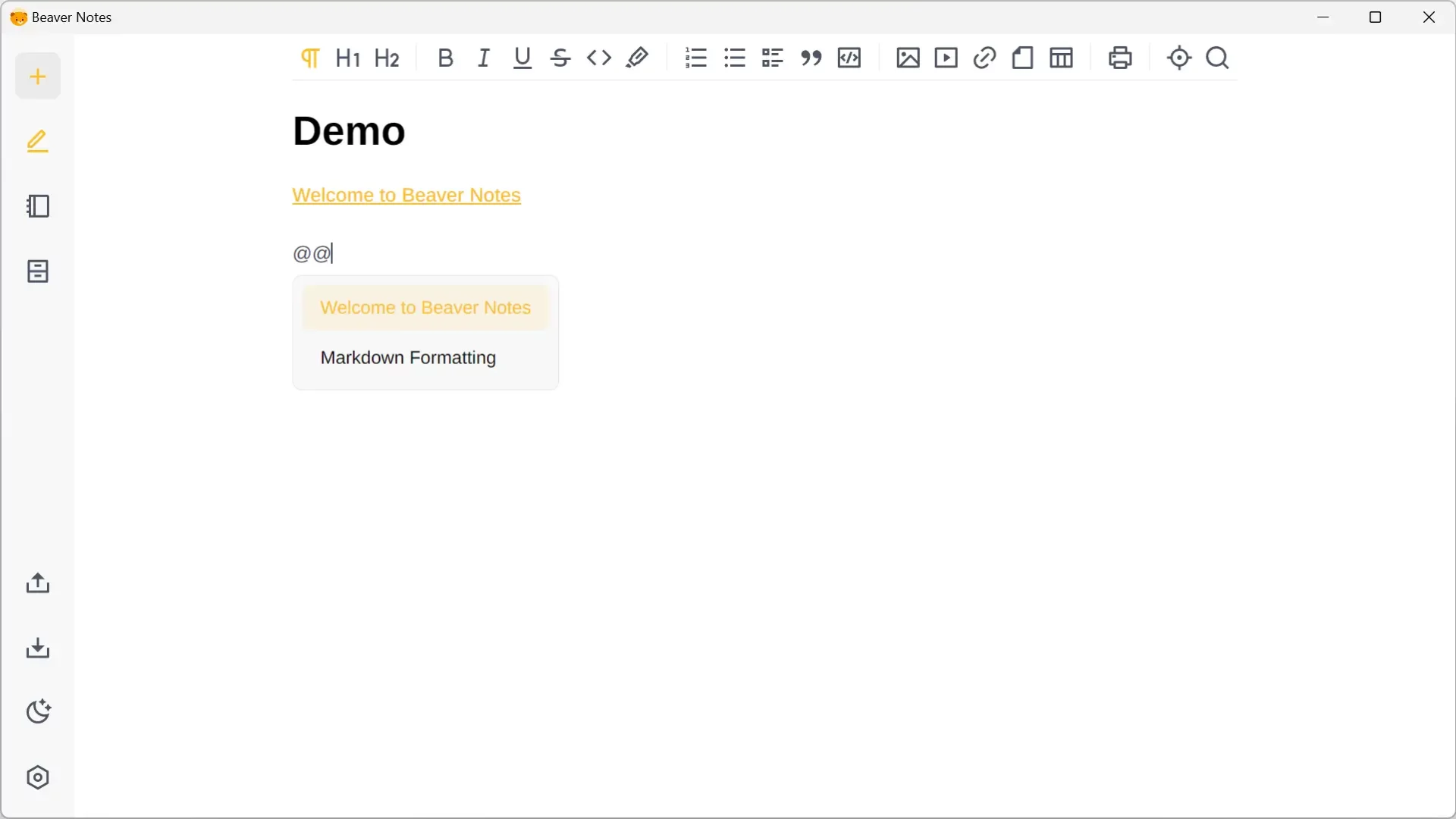Insert an image
The width and height of the screenshot is (1456, 819).
coord(908,58)
